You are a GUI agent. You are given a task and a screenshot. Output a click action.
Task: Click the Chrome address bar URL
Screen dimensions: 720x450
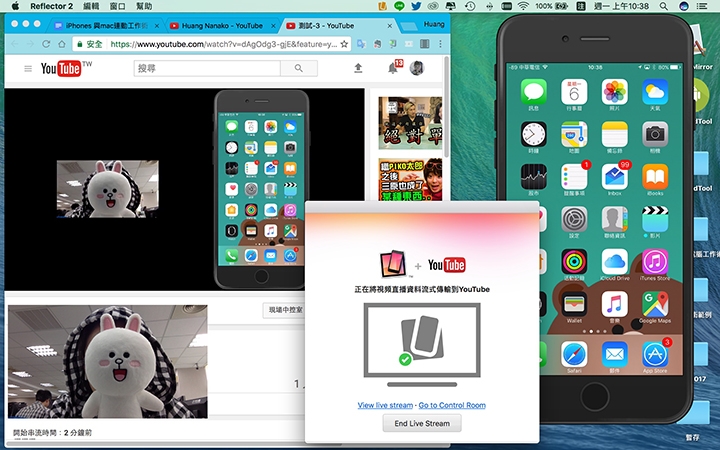click(x=224, y=44)
